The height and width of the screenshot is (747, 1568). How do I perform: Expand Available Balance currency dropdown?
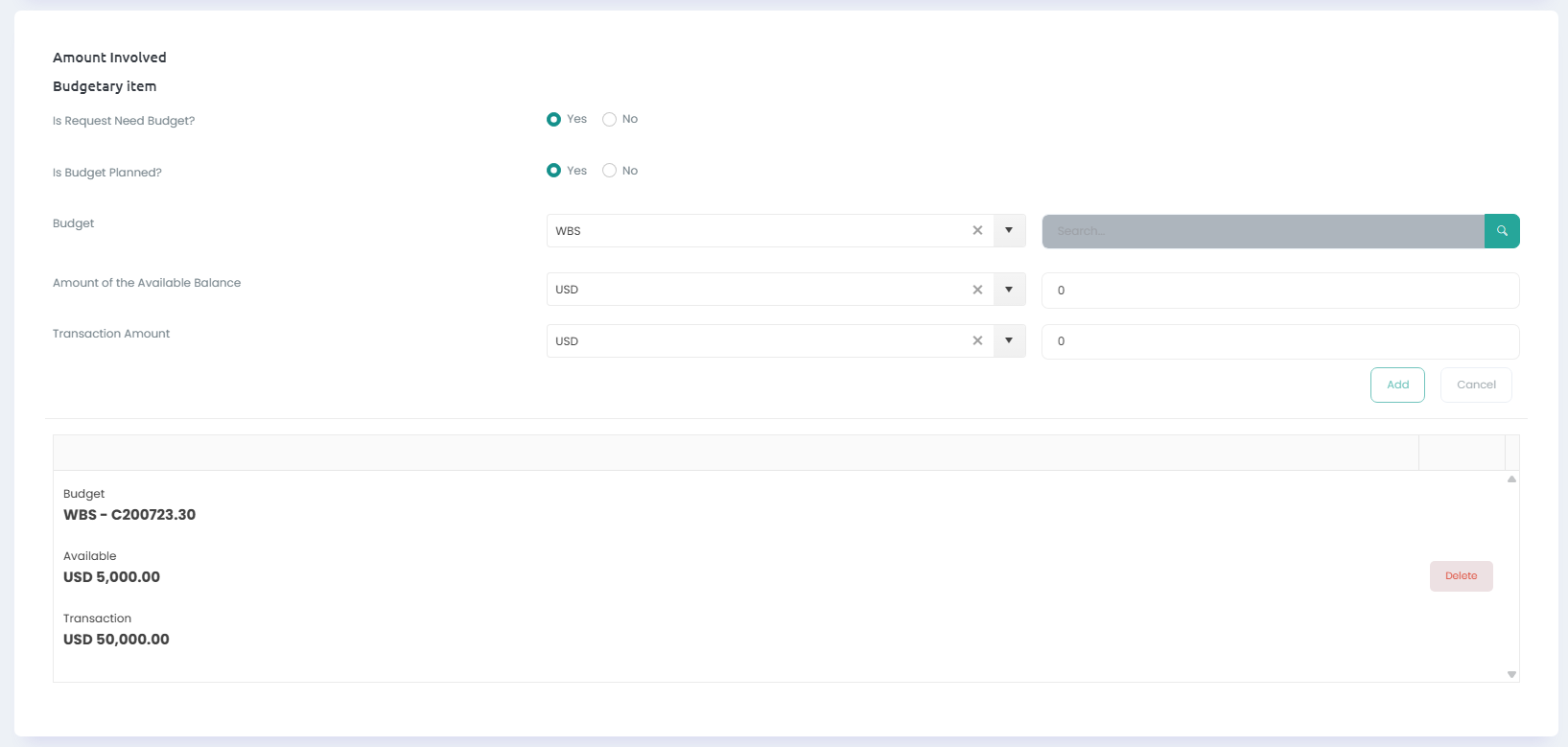[1009, 290]
